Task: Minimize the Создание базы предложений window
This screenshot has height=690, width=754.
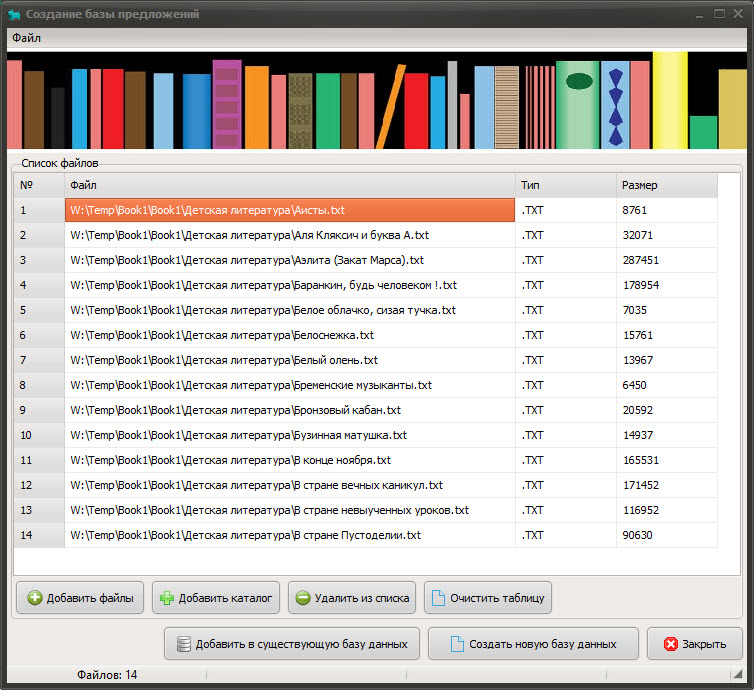Action: (699, 15)
